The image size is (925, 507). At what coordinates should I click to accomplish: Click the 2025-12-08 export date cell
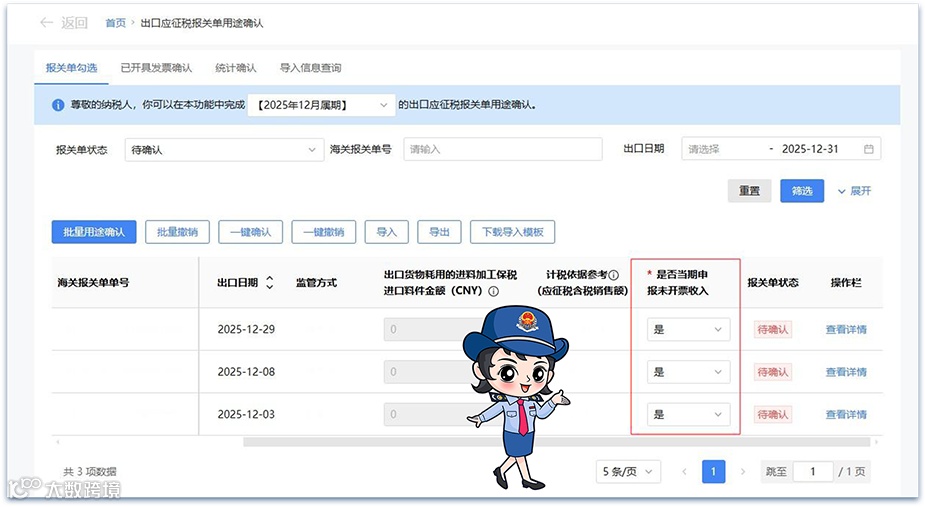pyautogui.click(x=246, y=372)
